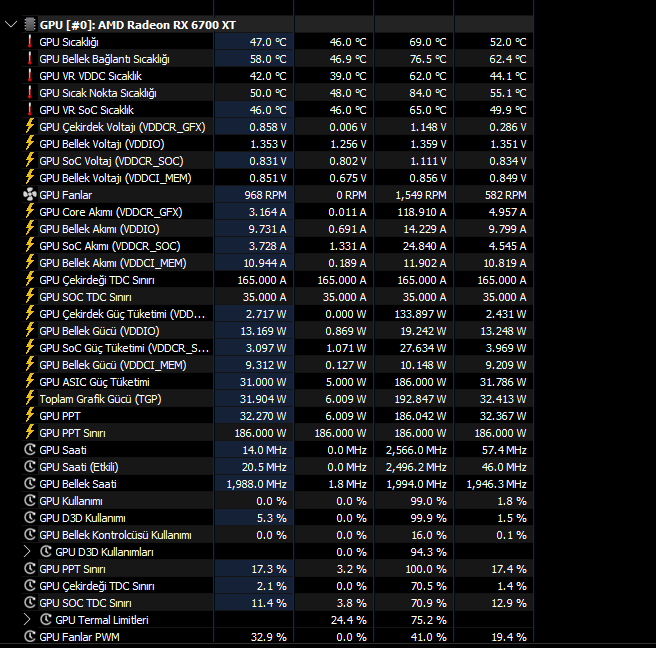Click the clock icon beside GPU D3D Kullanımı

click(x=30, y=518)
